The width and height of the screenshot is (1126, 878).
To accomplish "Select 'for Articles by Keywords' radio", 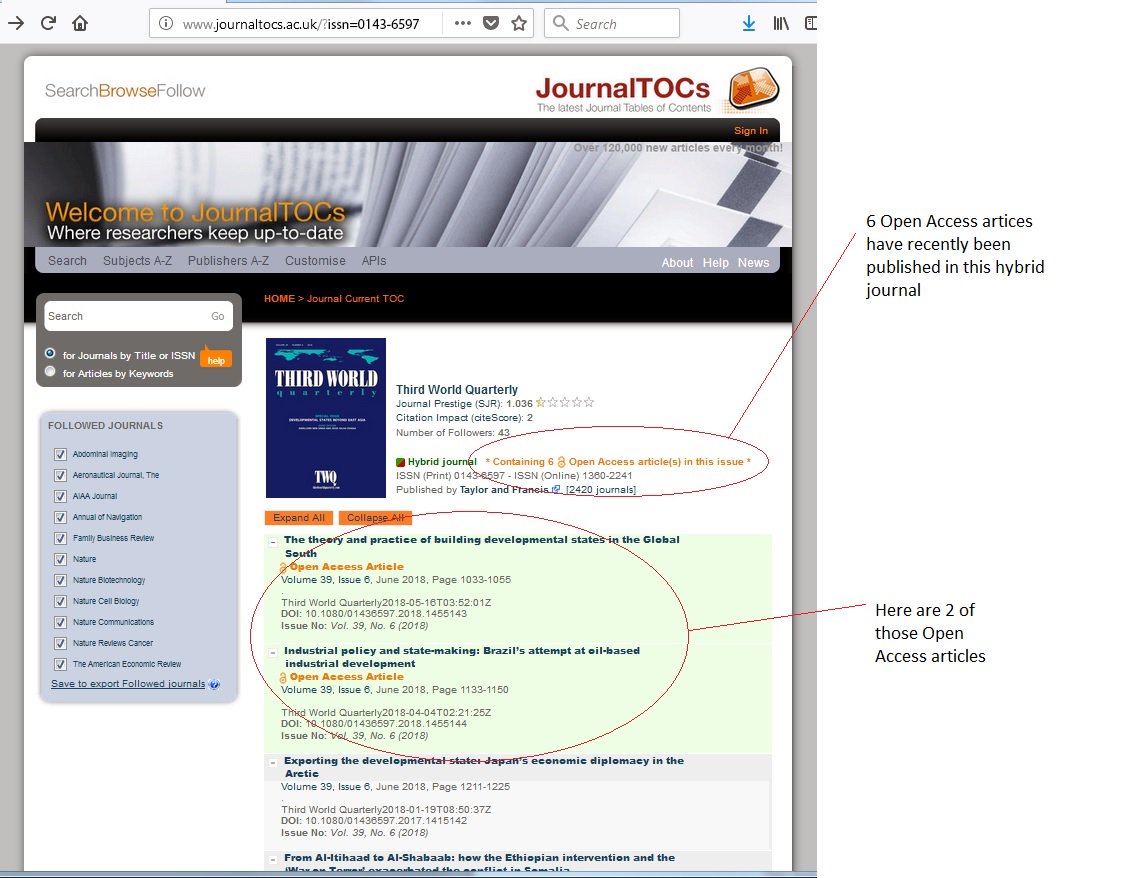I will [50, 371].
